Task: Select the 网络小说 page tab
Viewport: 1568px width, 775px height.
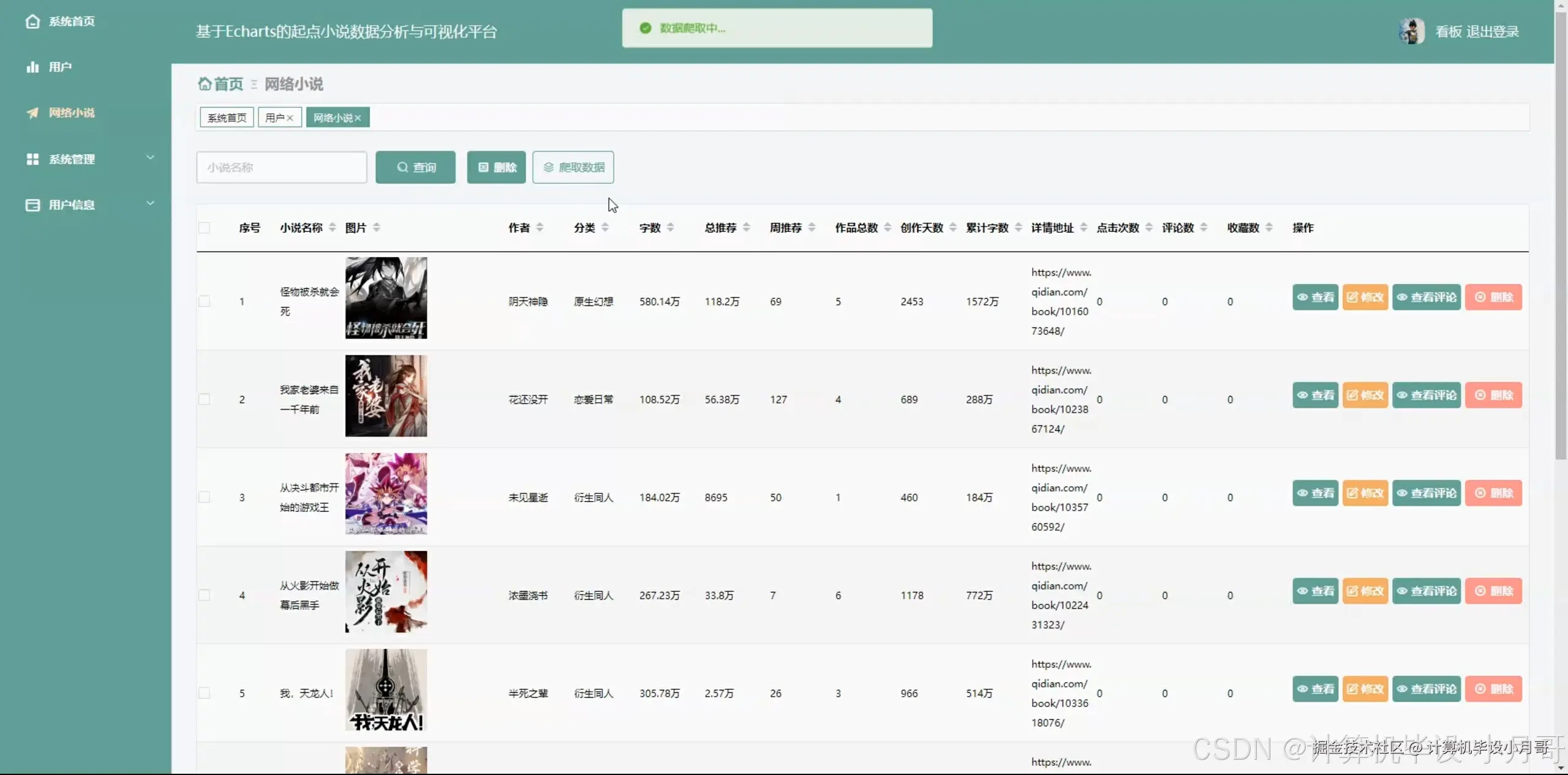Action: click(333, 118)
